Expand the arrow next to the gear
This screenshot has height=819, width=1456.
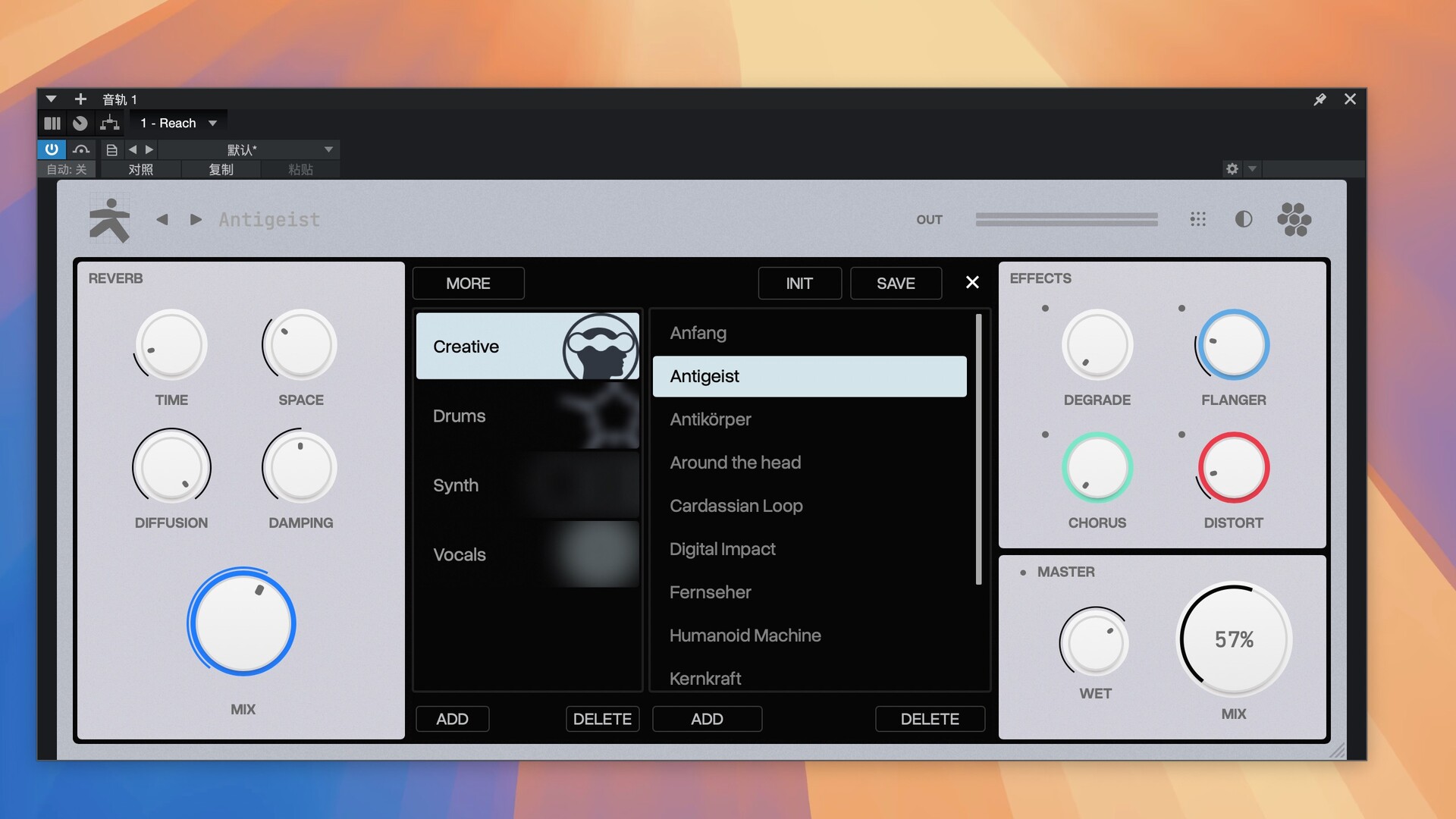click(x=1253, y=168)
